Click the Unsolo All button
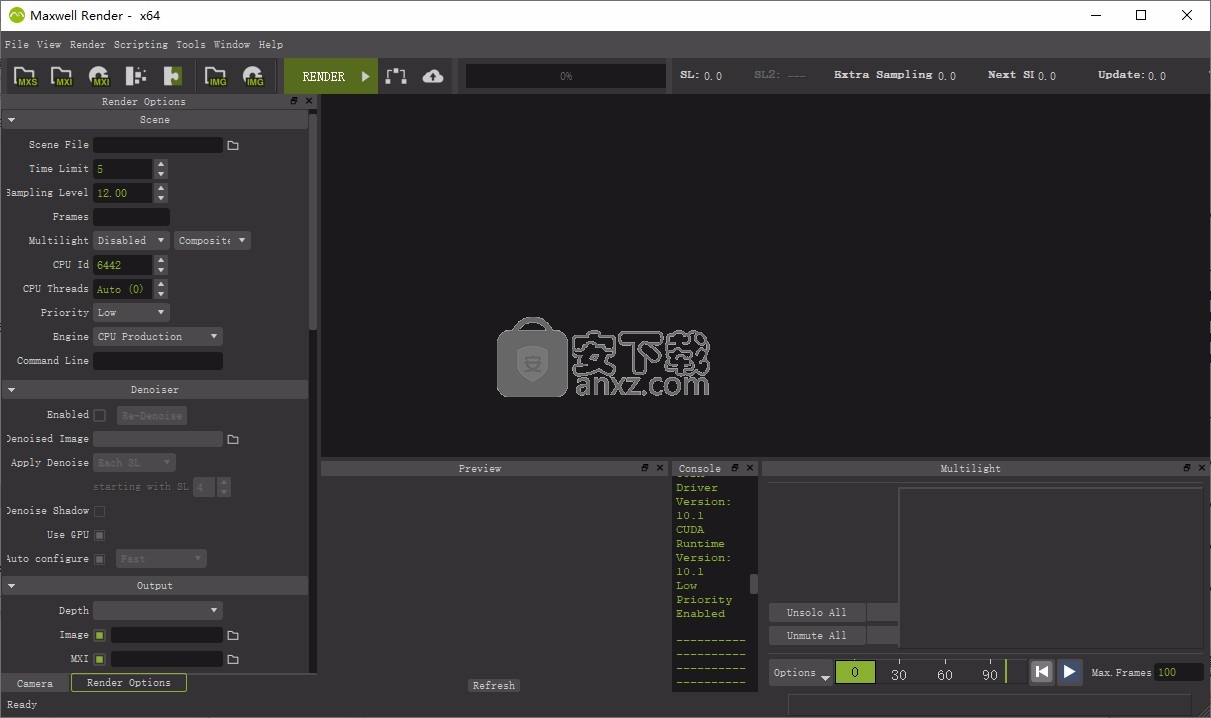 click(816, 612)
